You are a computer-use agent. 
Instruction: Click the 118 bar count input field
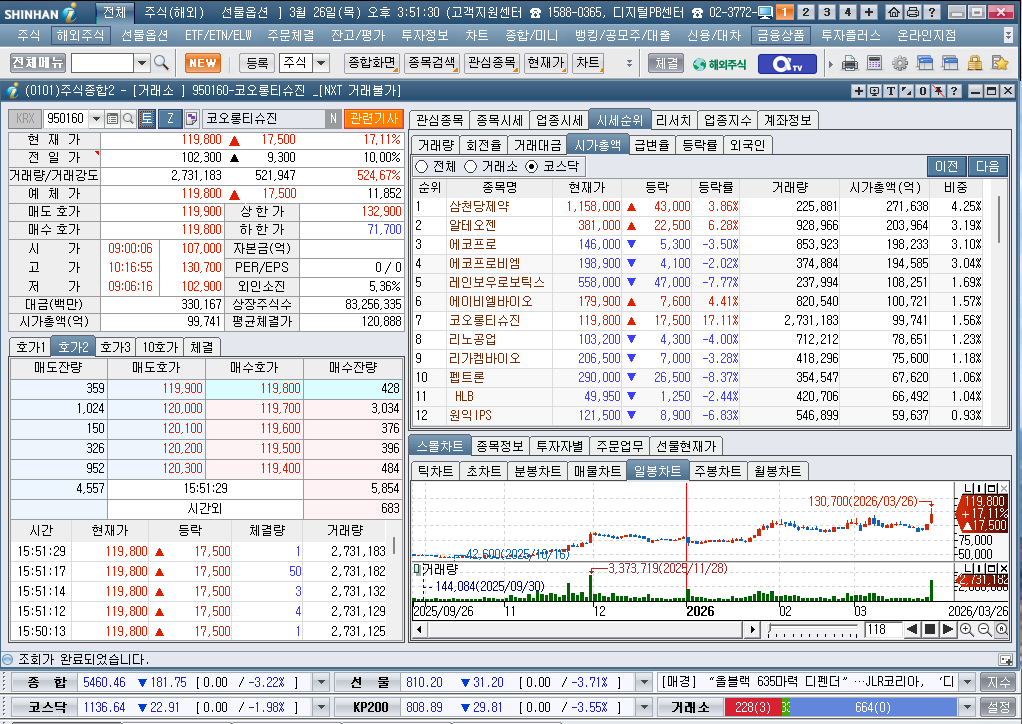coord(883,630)
